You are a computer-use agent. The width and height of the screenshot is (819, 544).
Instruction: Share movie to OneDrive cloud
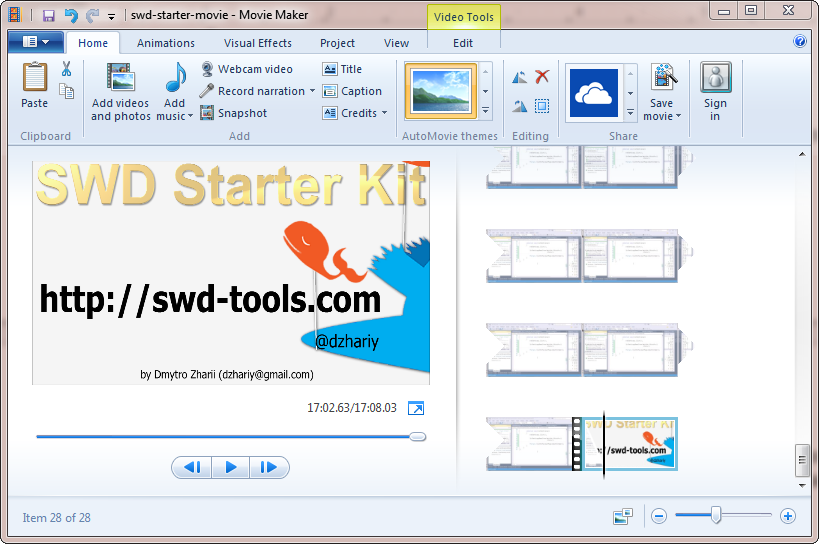pos(594,93)
